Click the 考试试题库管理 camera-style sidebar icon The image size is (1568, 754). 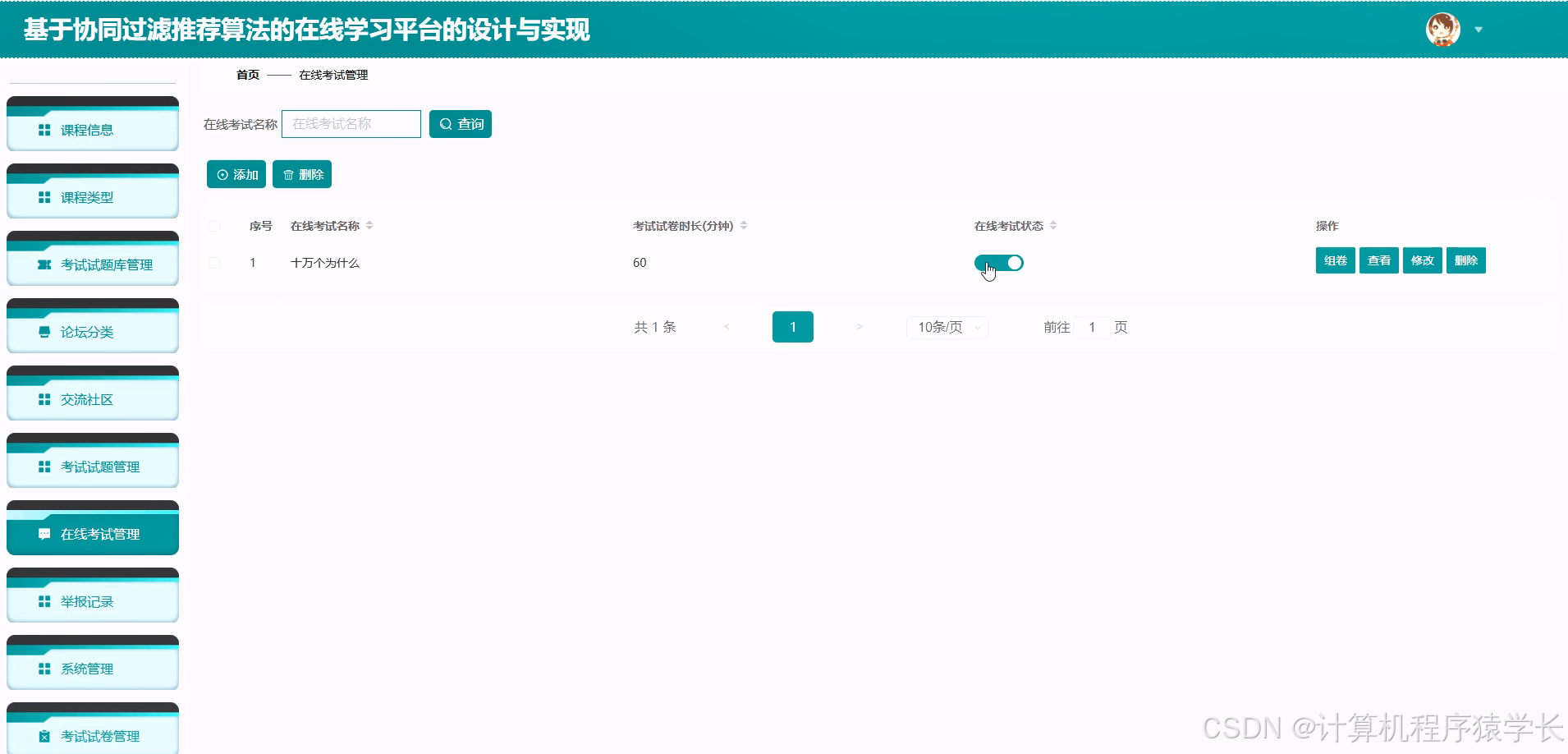pyautogui.click(x=44, y=264)
